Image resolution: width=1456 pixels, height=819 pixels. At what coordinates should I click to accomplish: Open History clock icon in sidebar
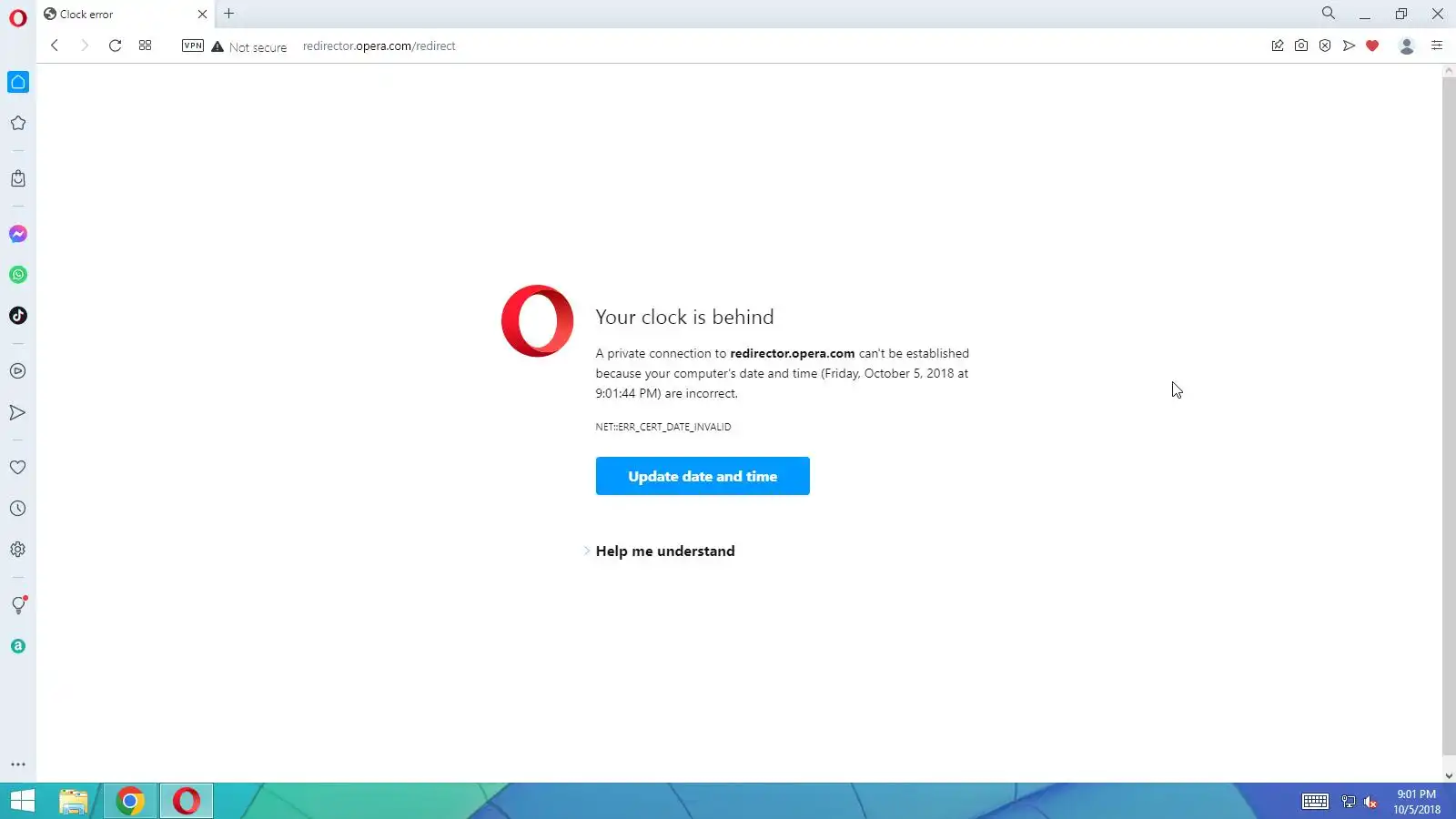(x=18, y=509)
